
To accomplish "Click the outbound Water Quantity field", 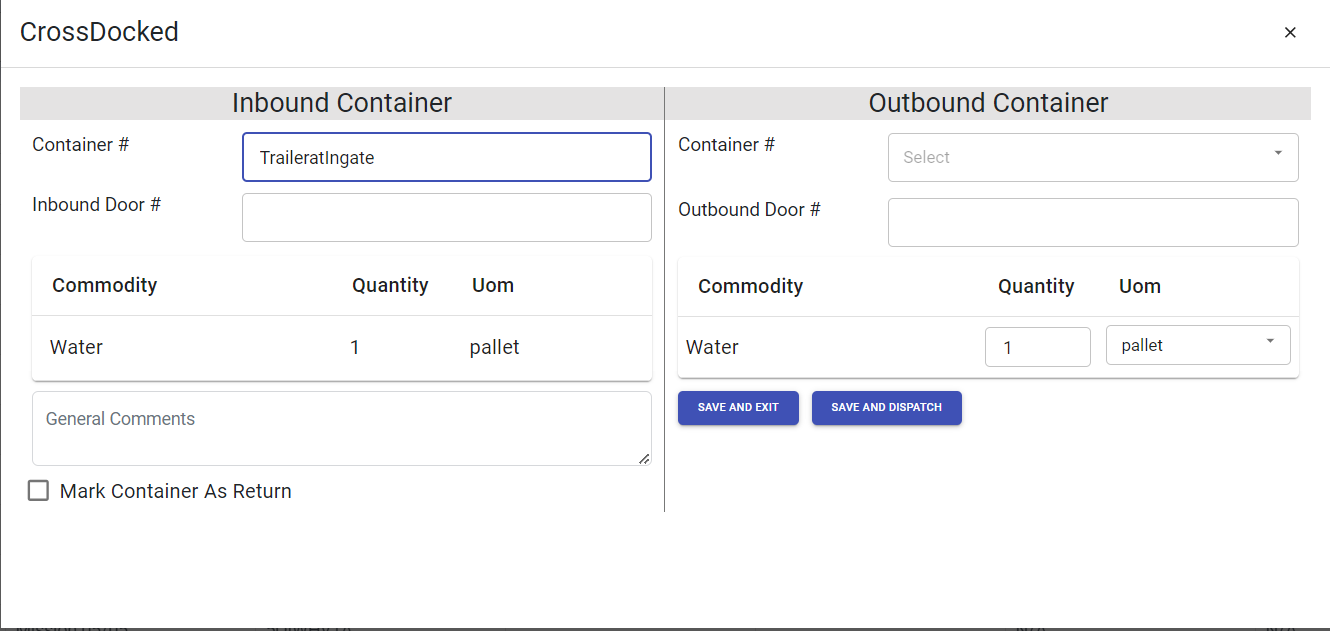I will pyautogui.click(x=1037, y=347).
